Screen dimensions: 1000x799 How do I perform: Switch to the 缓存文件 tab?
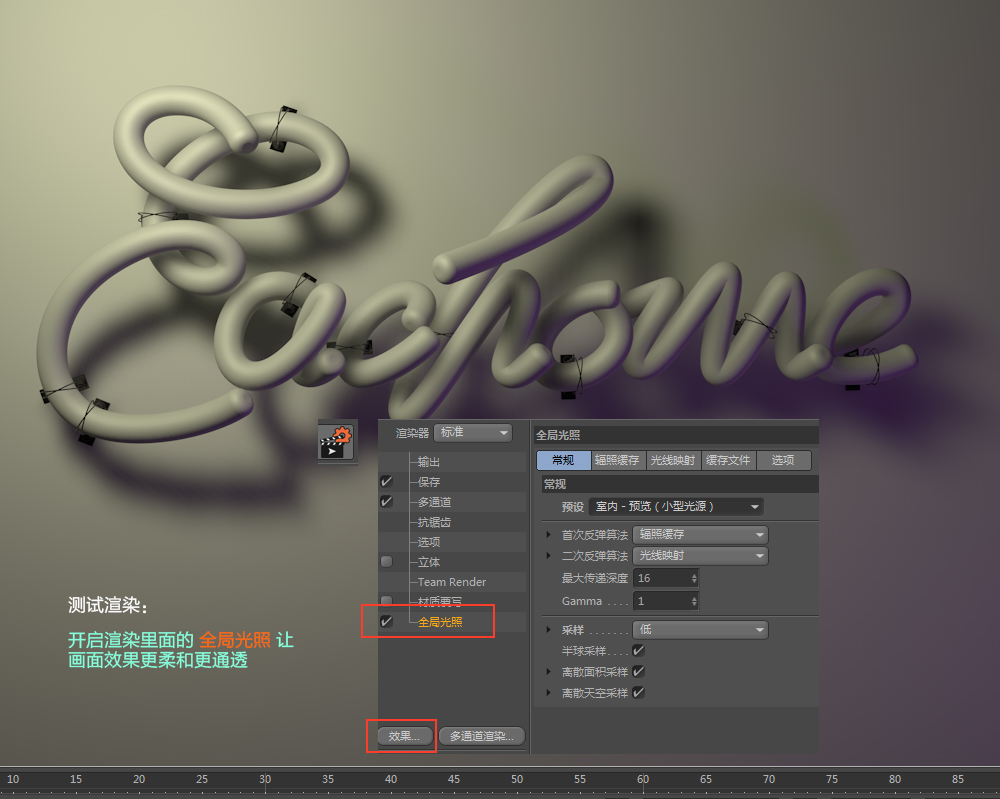click(x=728, y=460)
